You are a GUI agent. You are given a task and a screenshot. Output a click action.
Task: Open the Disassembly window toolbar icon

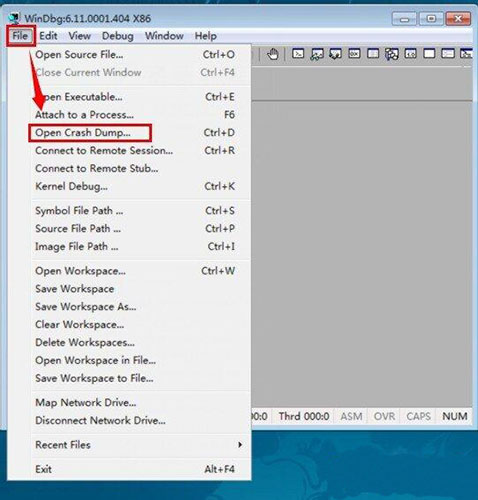[x=410, y=54]
